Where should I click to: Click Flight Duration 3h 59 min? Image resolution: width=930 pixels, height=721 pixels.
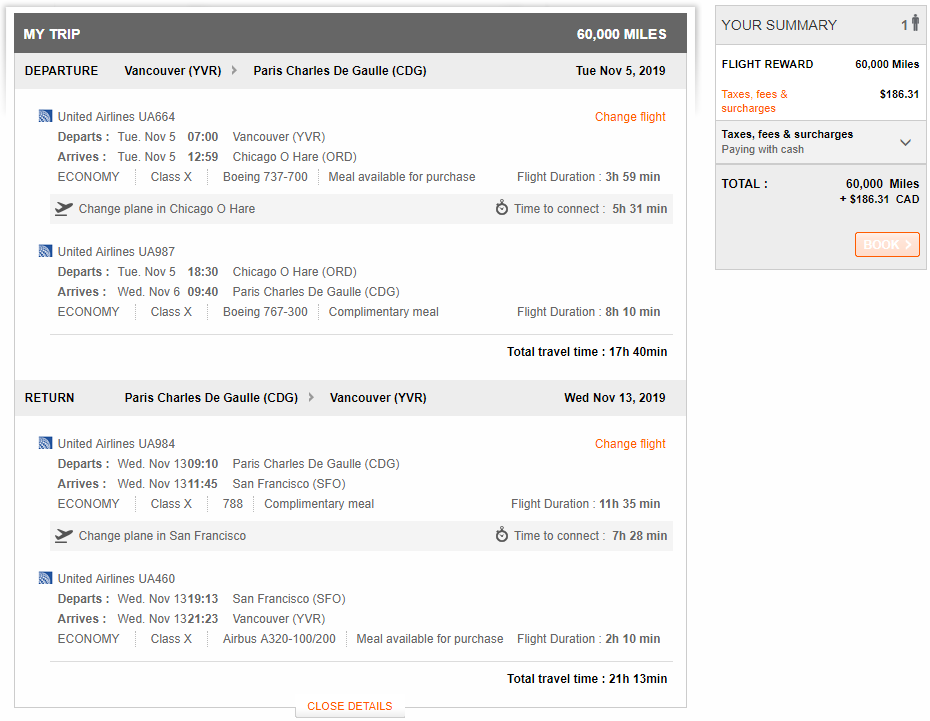[x=588, y=177]
